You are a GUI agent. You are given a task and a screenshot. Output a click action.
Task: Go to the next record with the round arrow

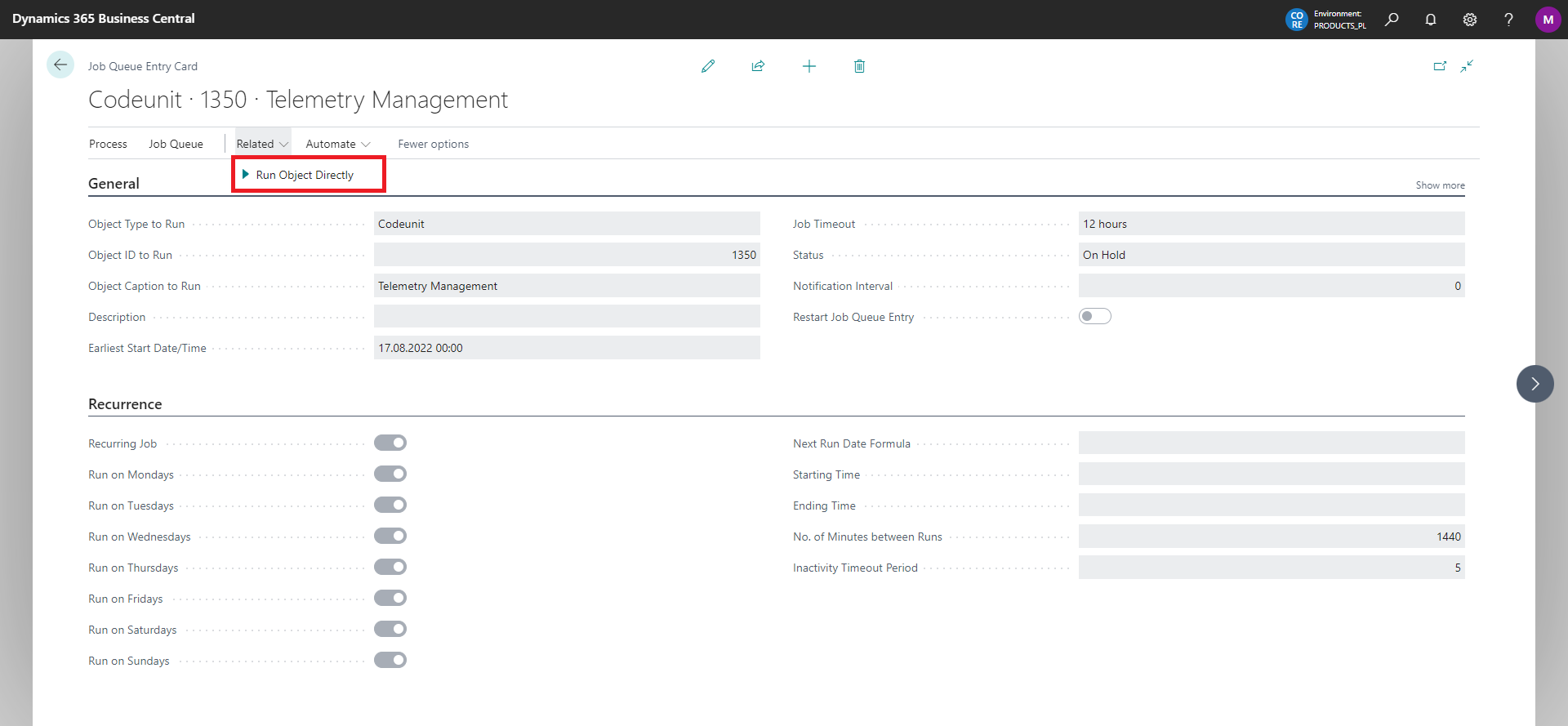coord(1535,384)
